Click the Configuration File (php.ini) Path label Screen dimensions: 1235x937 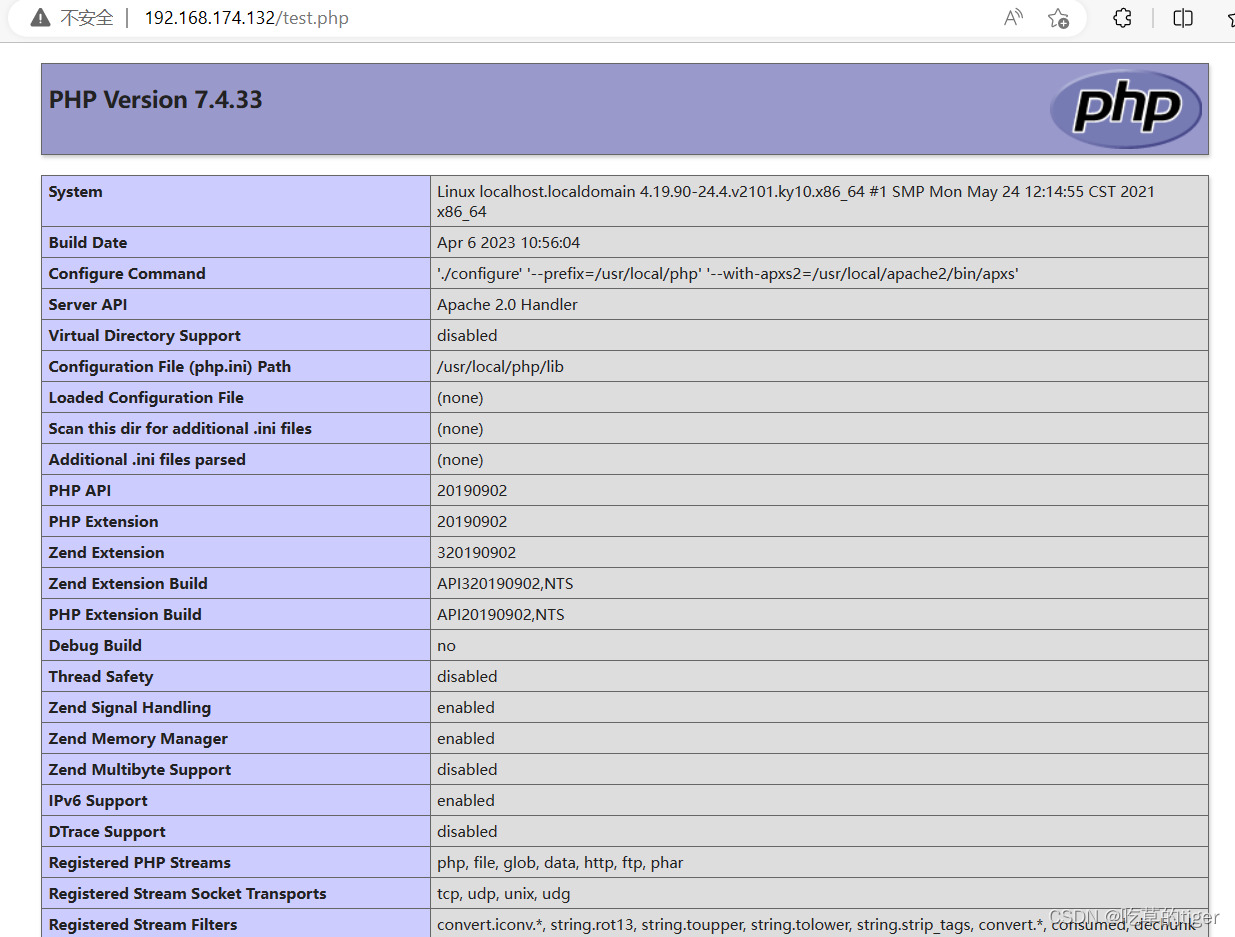point(170,366)
